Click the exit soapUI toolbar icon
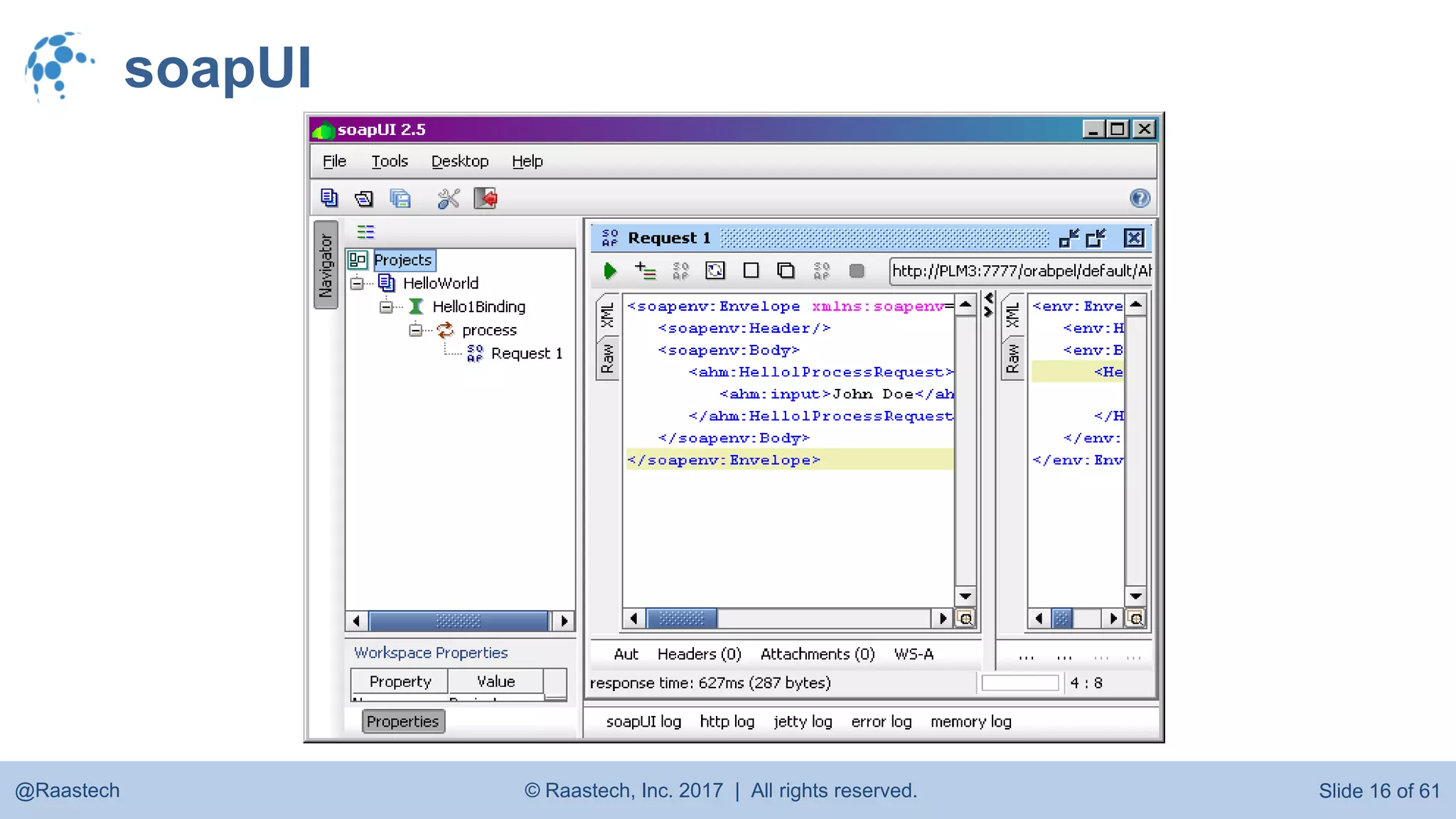The height and width of the screenshot is (819, 1456). pos(486,198)
